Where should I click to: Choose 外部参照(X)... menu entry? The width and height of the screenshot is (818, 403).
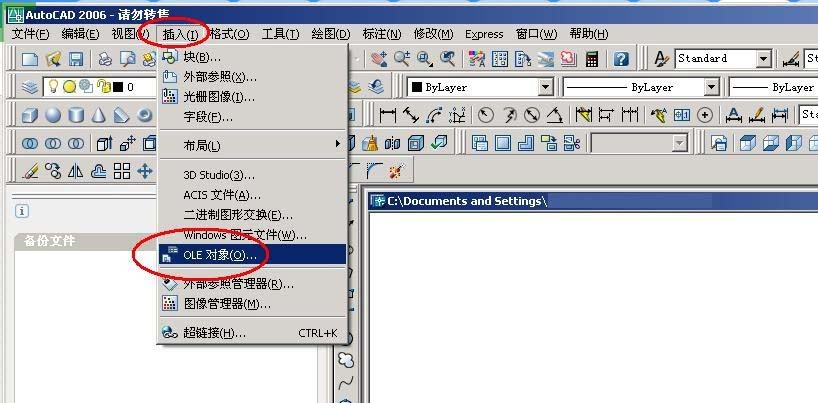point(252,77)
